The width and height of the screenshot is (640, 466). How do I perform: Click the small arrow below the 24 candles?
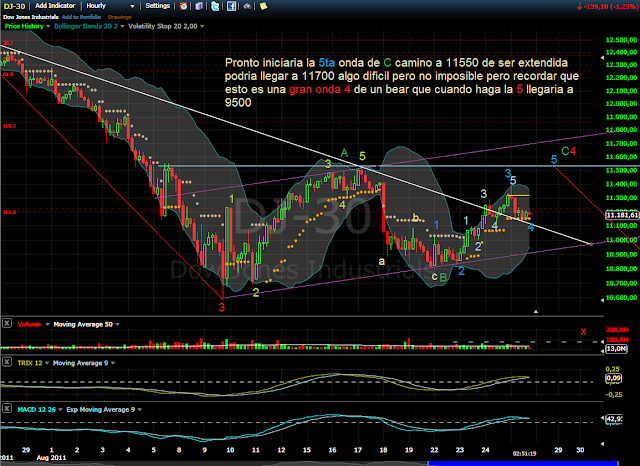coord(536,311)
